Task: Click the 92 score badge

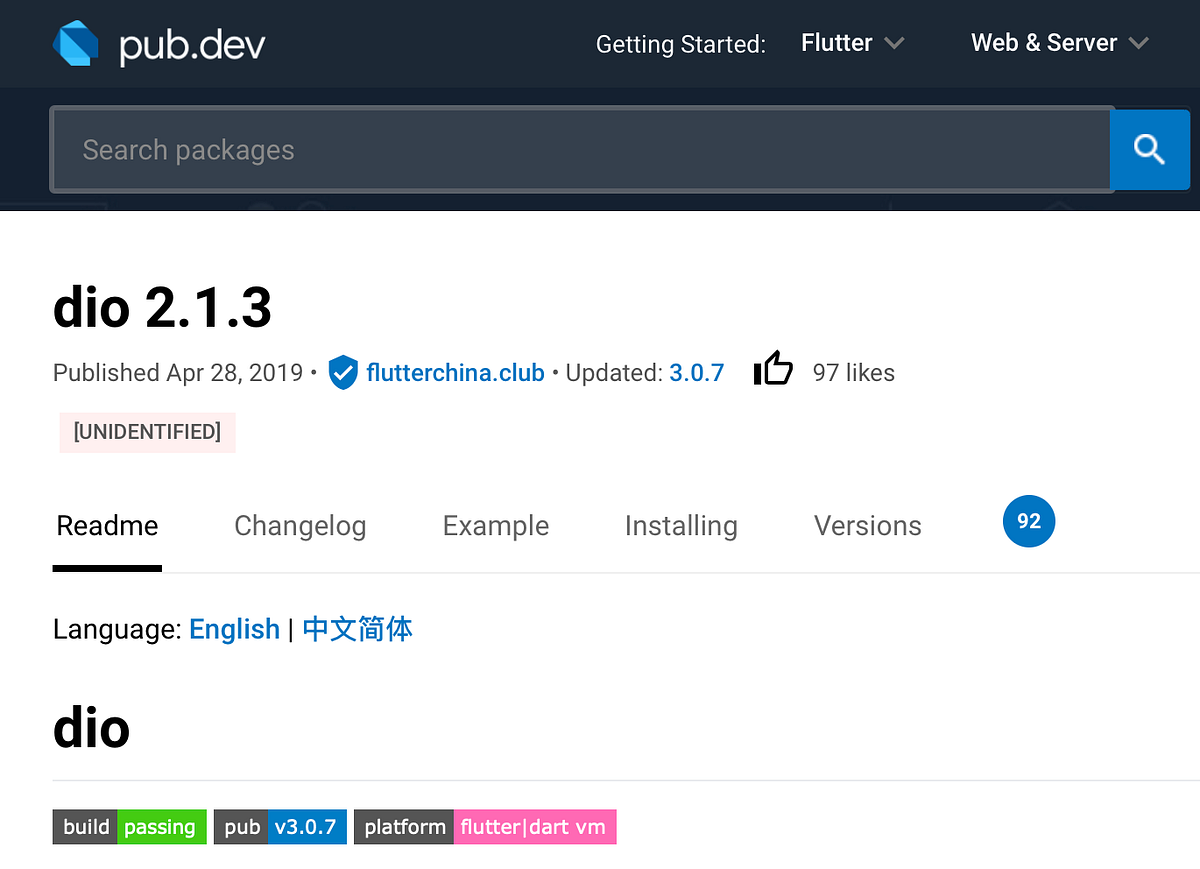Action: pyautogui.click(x=1029, y=521)
